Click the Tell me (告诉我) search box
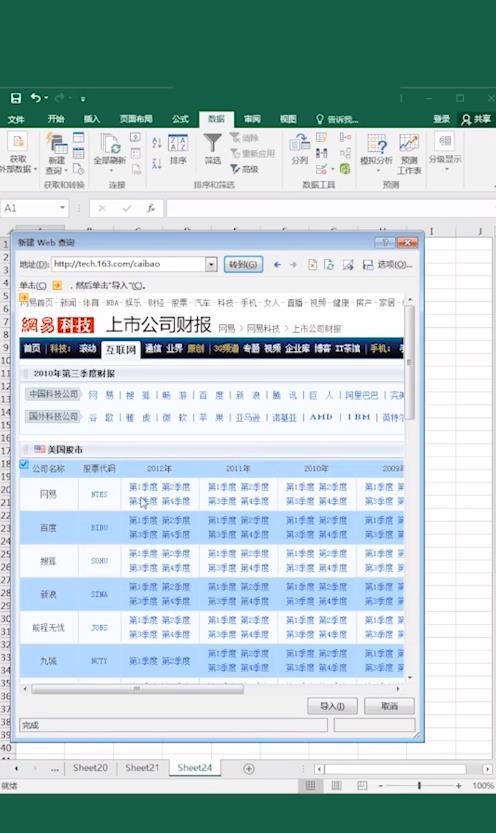The height and width of the screenshot is (833, 496). [337, 119]
